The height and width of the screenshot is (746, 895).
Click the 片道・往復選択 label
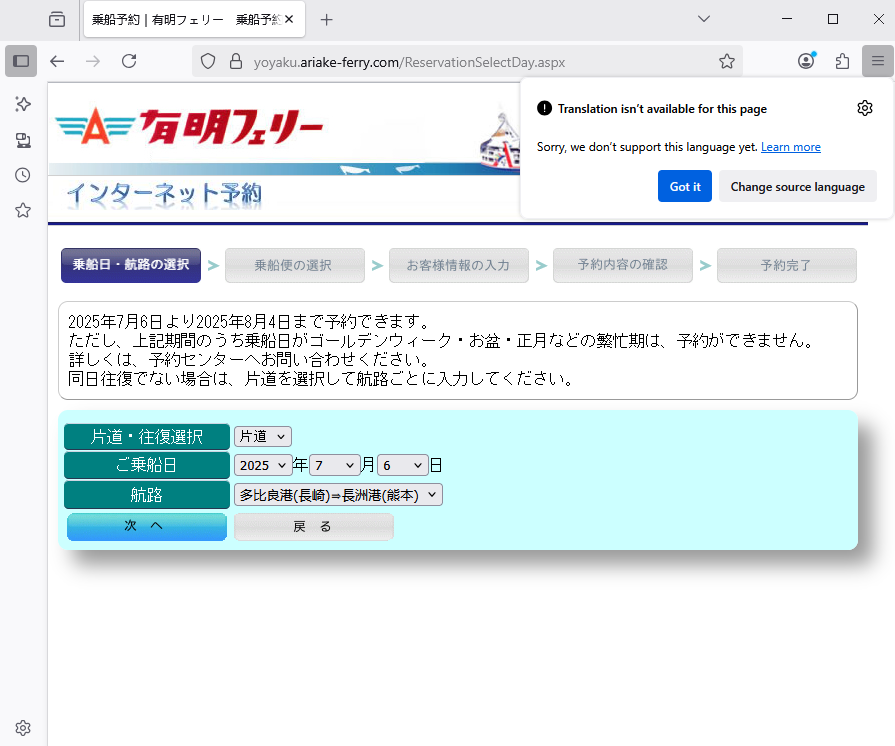click(147, 437)
